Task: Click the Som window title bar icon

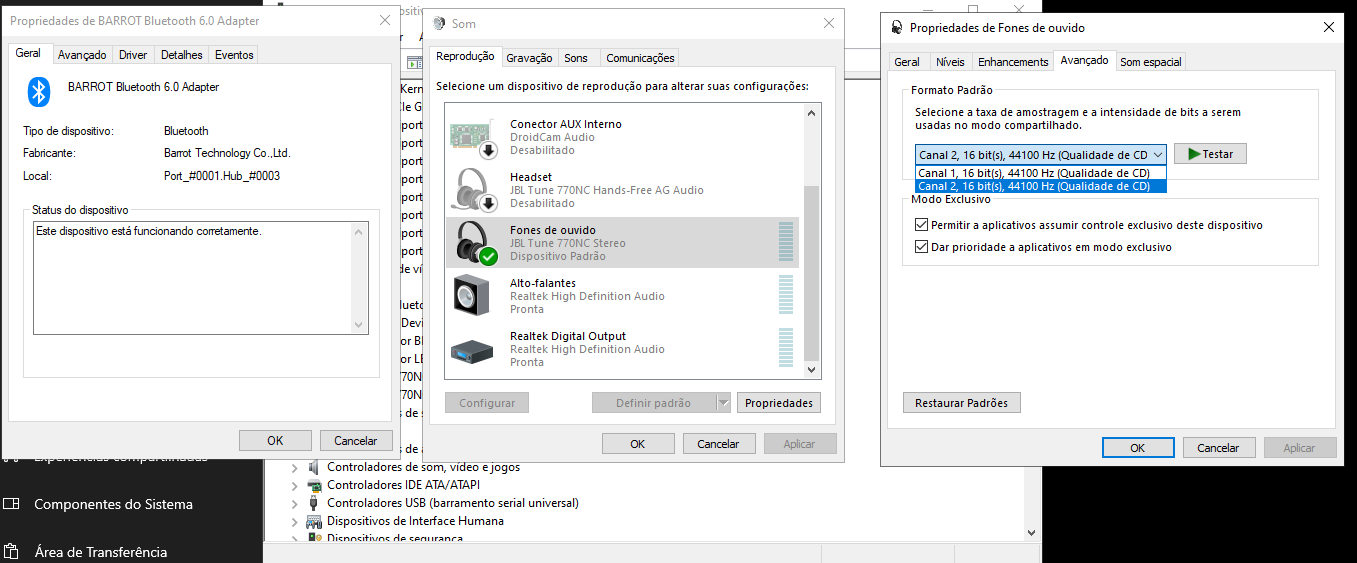Action: [x=440, y=23]
